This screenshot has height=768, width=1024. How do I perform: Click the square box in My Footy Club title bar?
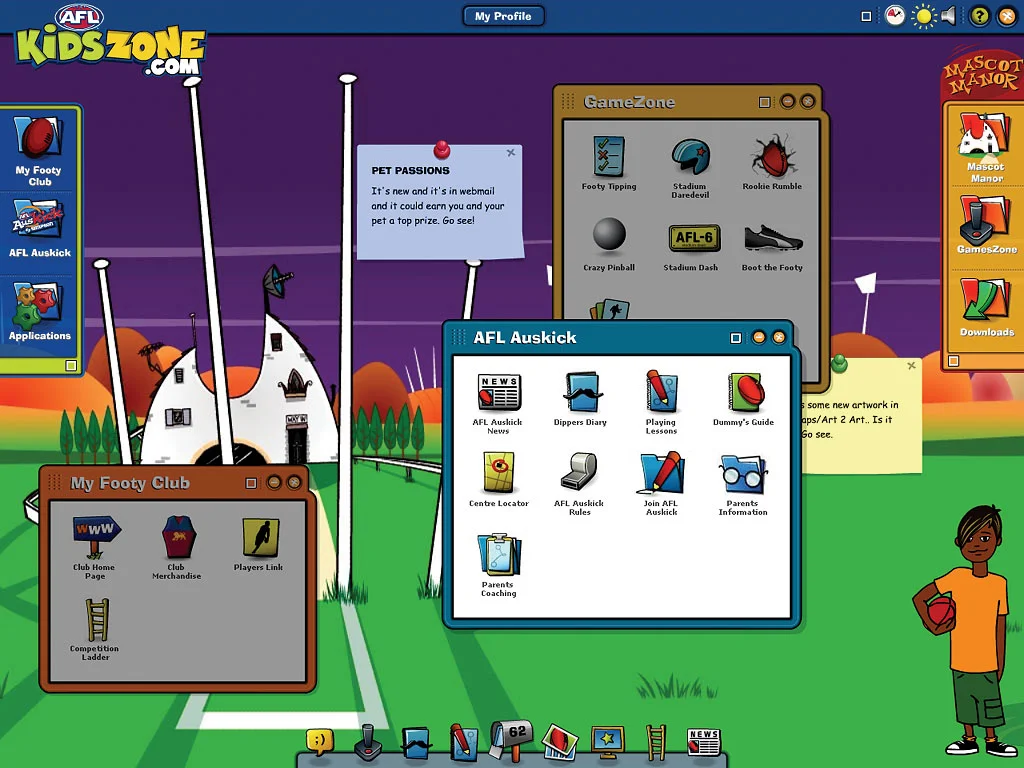[x=251, y=483]
